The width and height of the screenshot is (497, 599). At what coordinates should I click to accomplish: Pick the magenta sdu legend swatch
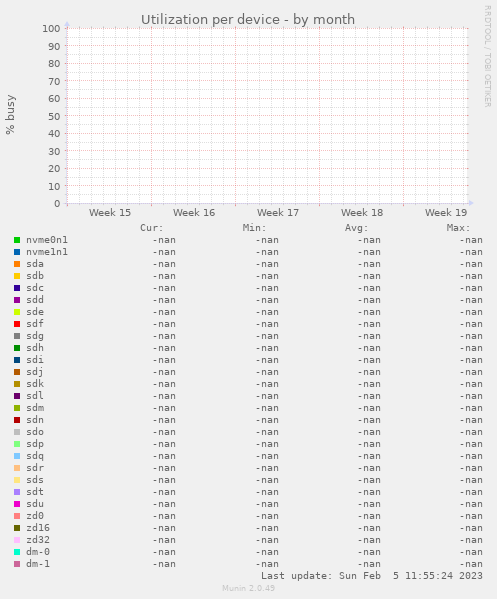coord(17,504)
